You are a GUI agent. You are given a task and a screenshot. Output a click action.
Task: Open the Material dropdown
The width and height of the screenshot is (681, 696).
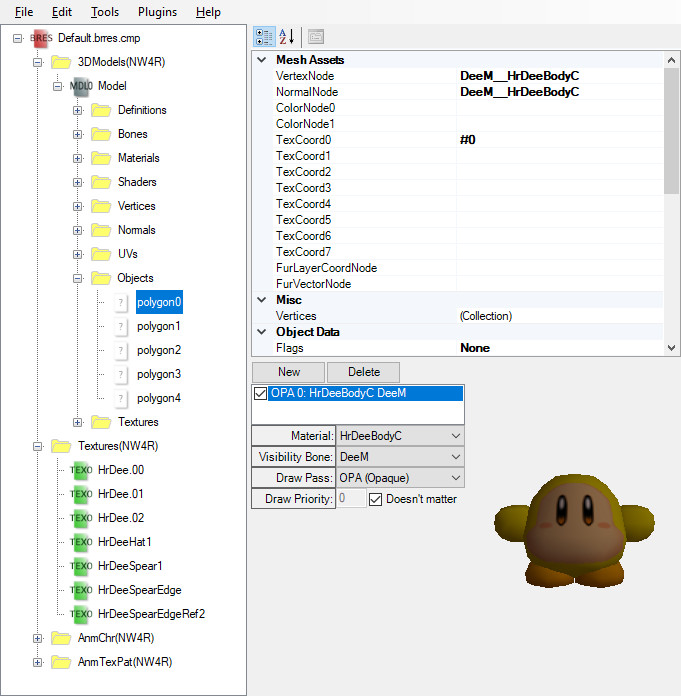456,436
